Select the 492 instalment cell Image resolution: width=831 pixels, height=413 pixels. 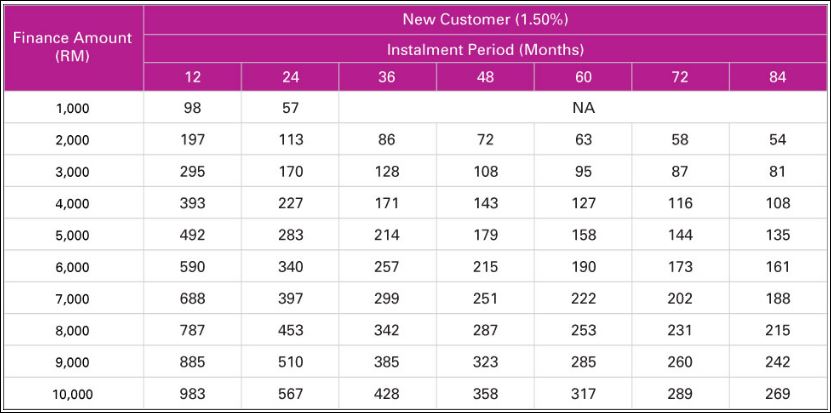pos(192,235)
